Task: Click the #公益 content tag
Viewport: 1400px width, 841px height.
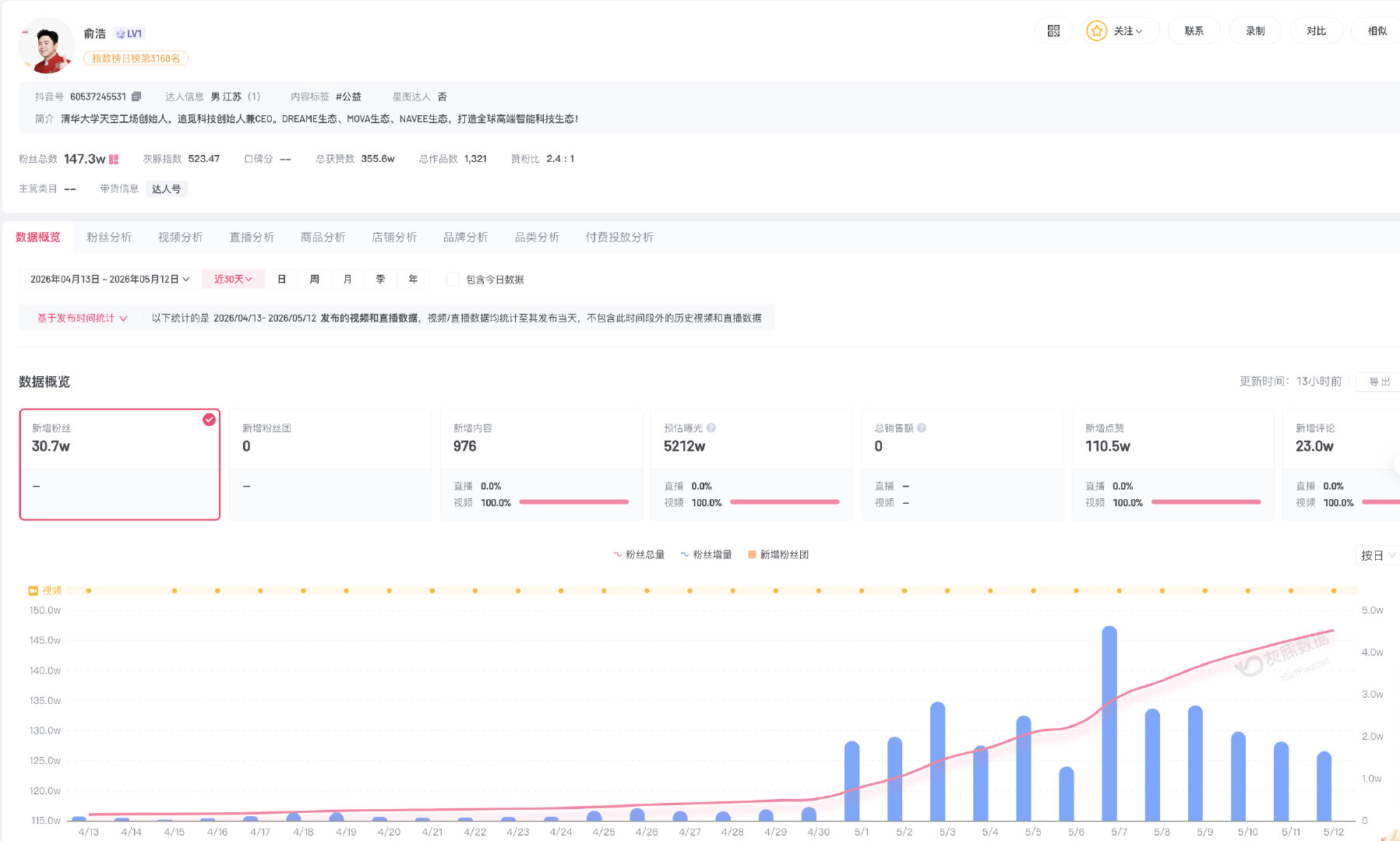Action: coord(348,97)
